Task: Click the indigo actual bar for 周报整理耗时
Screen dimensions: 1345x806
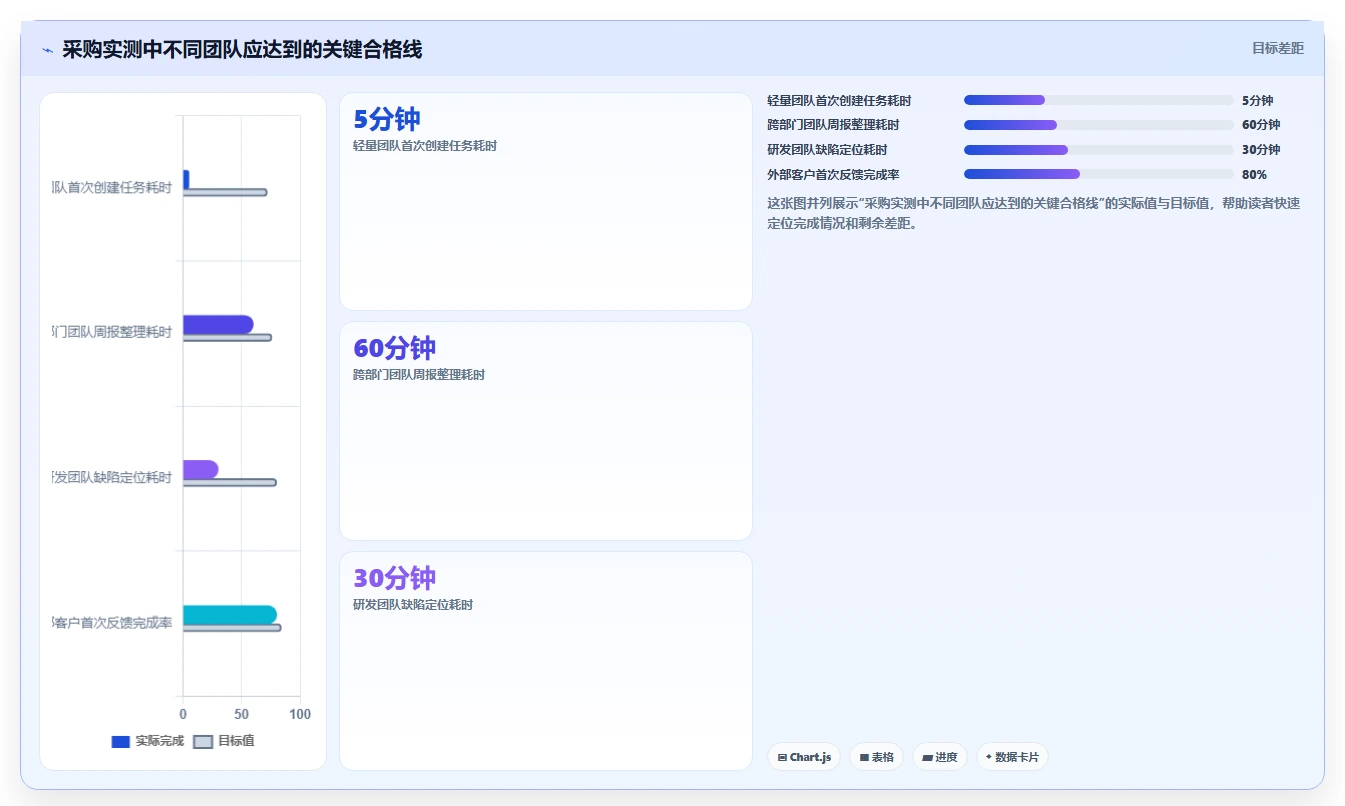Action: [x=218, y=324]
